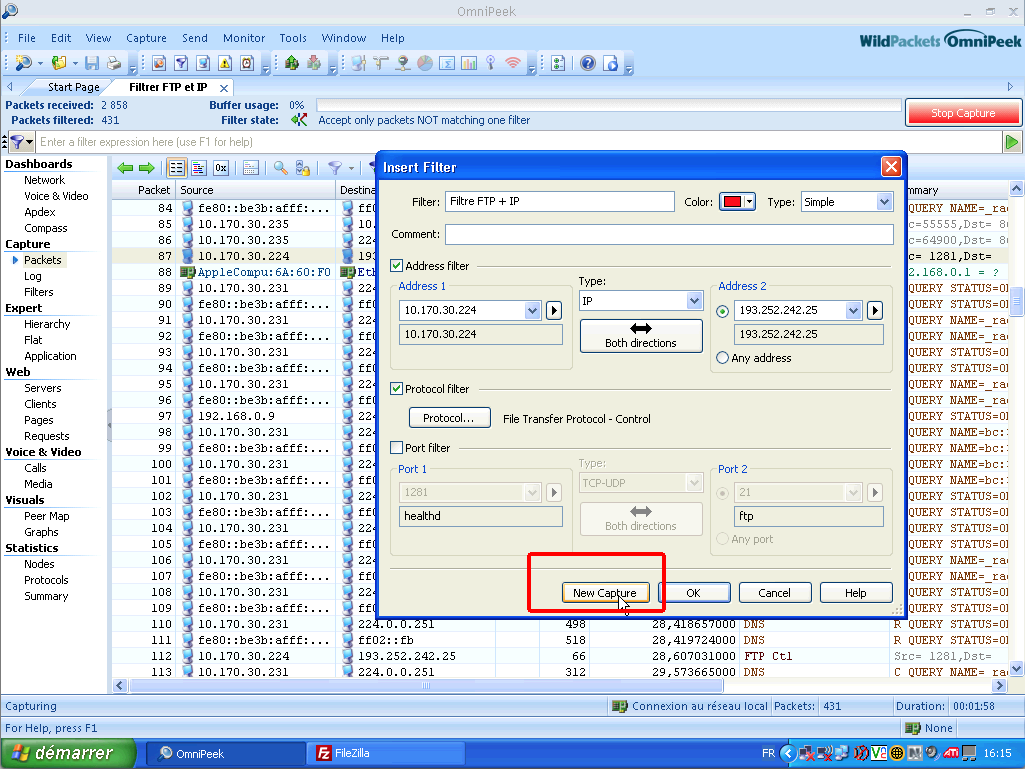Click the filter-bar funnel icon
Viewport: 1025px width, 769px height.
click(x=17, y=142)
